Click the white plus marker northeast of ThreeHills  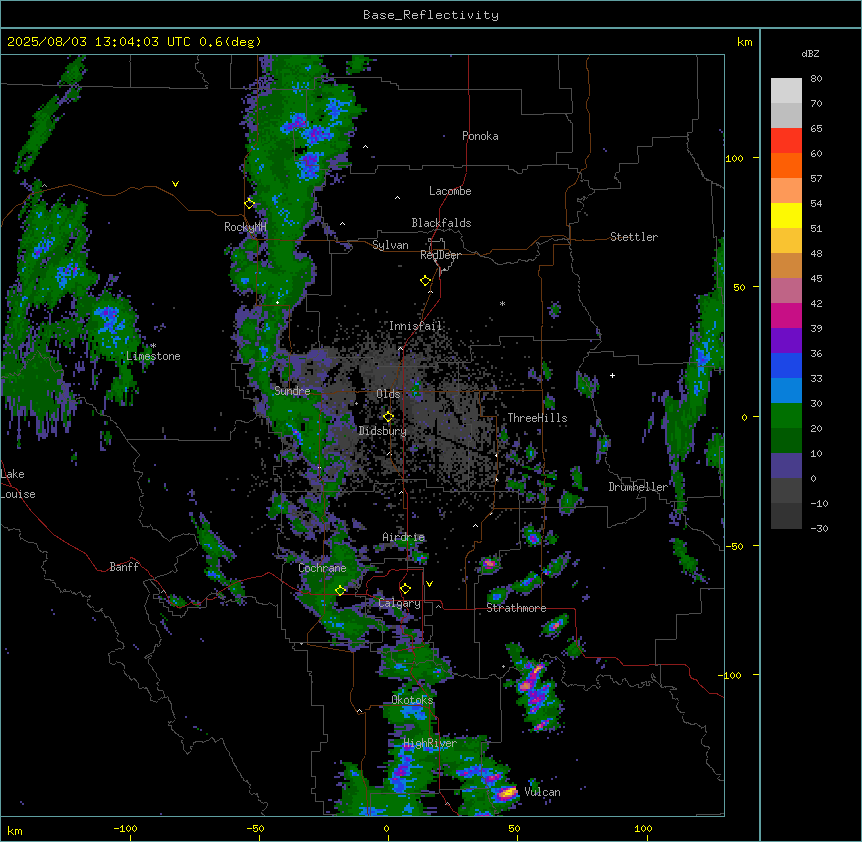pyautogui.click(x=612, y=375)
